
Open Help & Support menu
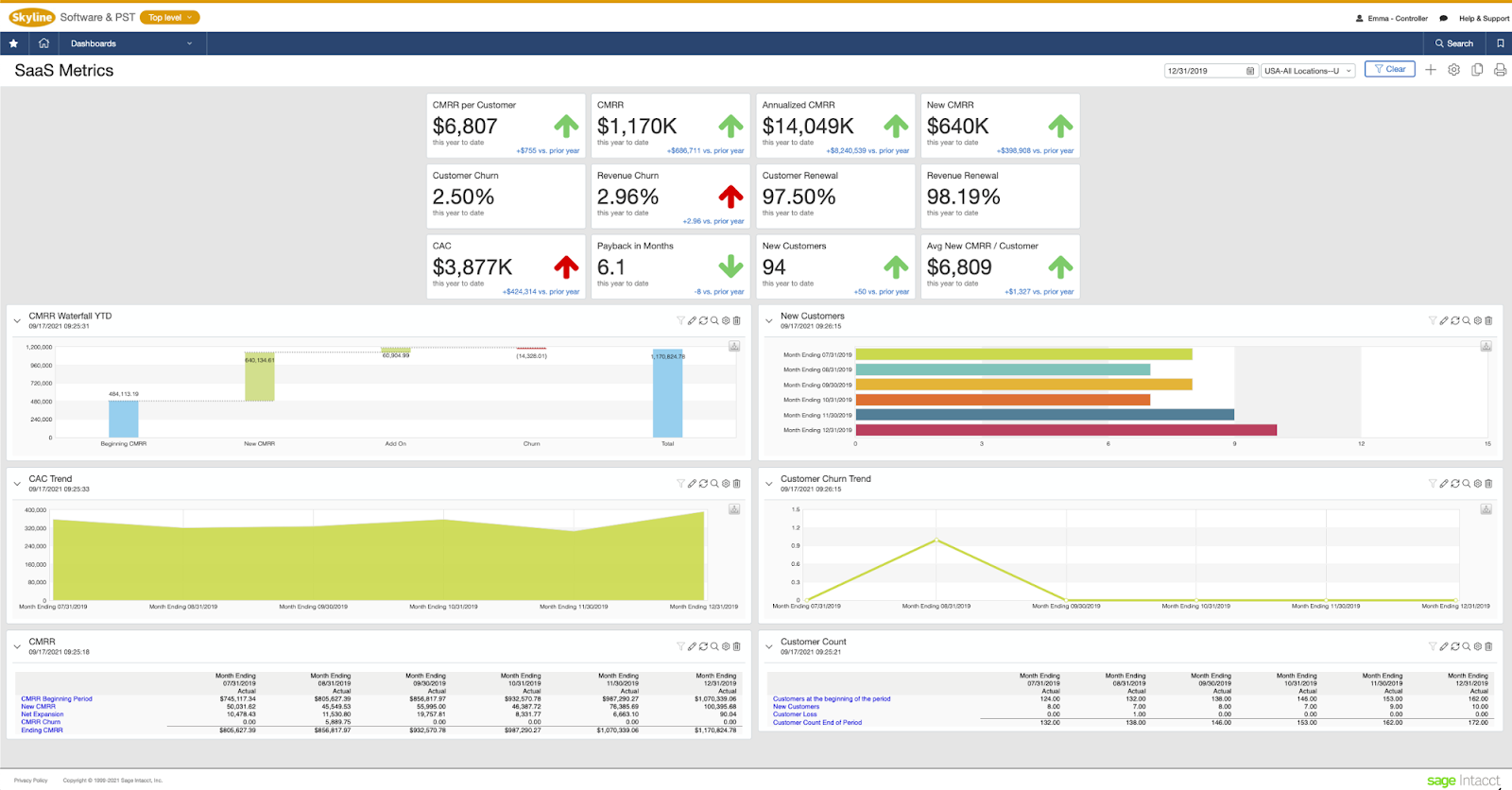click(x=1484, y=18)
